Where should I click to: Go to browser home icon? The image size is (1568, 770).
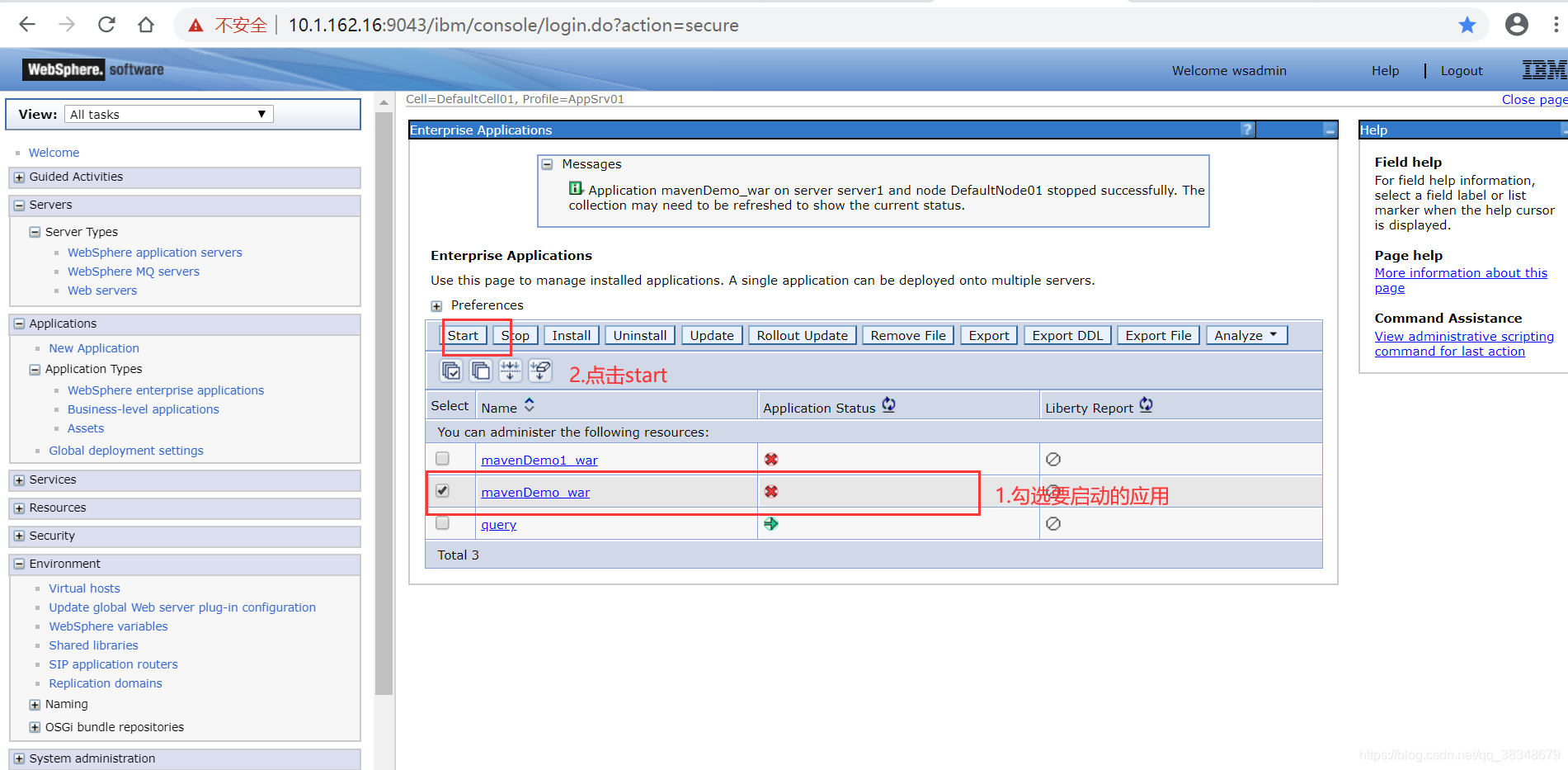tap(146, 25)
